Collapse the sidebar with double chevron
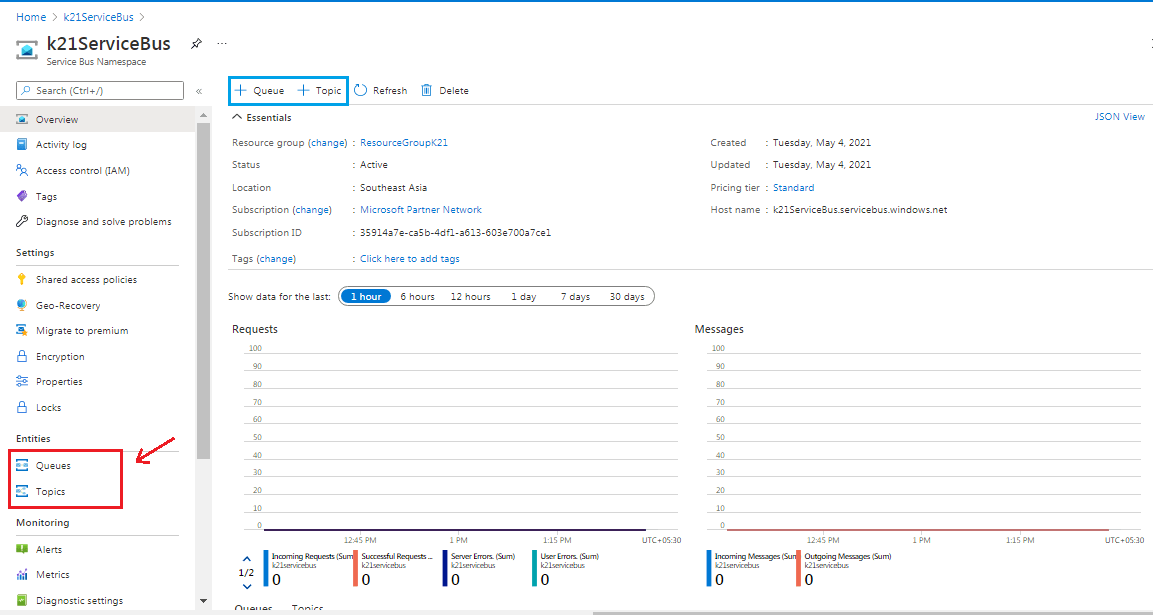The width and height of the screenshot is (1153, 615). tap(199, 91)
